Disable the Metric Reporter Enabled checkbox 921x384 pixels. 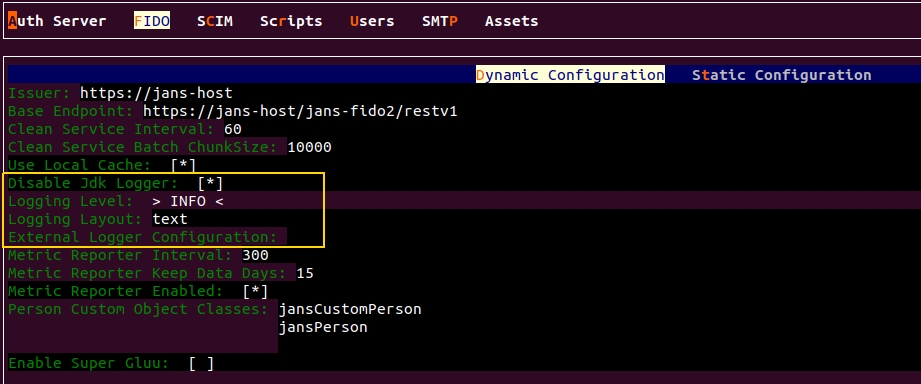point(256,291)
